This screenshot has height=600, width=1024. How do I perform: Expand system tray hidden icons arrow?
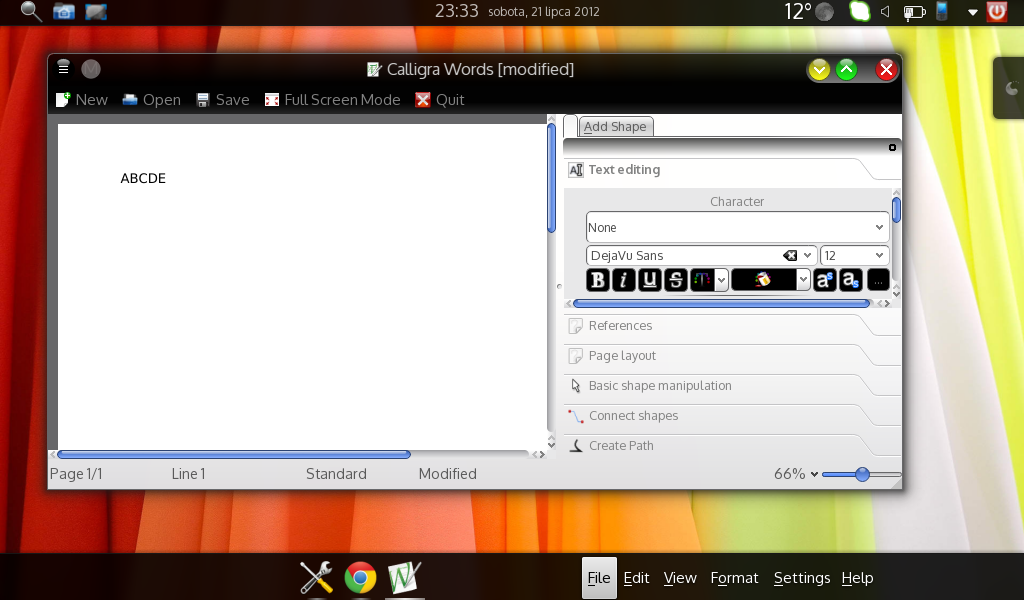[x=972, y=12]
